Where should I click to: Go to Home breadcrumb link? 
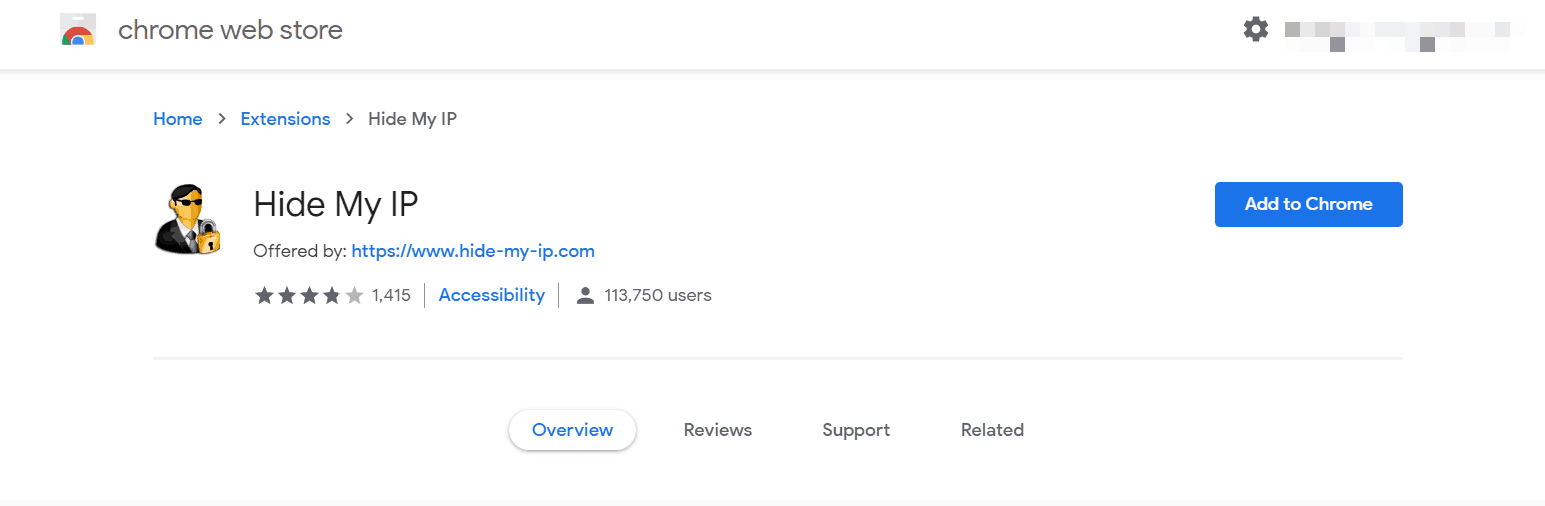(x=178, y=119)
